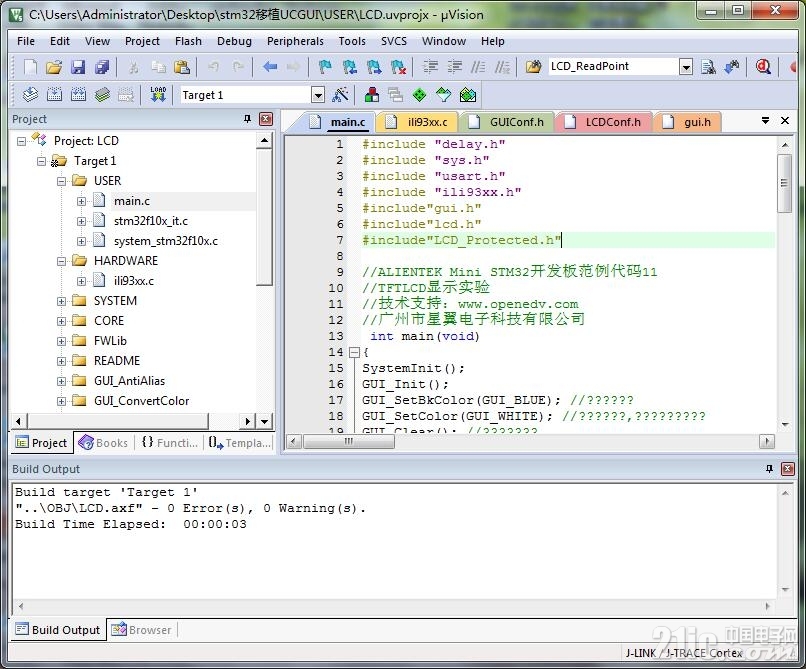The height and width of the screenshot is (669, 806).
Task: Select system_stm32f10x.c in project tree
Action: 166,241
